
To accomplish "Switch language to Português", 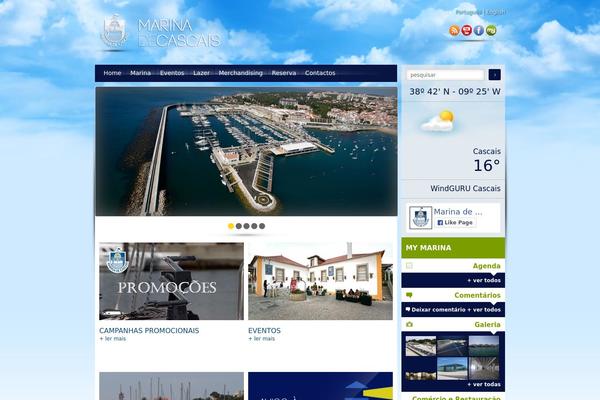I will pos(469,12).
